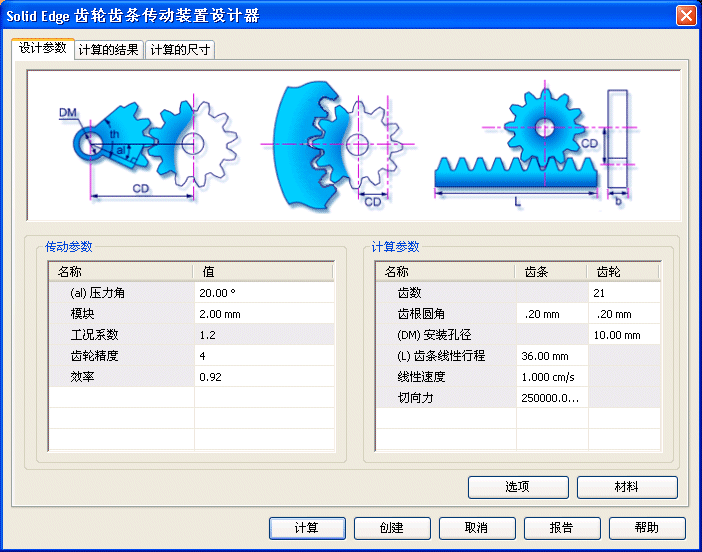Screen dimensions: 702x552
Task: Edit the 模块 value 2.00 mm
Action: (x=264, y=314)
